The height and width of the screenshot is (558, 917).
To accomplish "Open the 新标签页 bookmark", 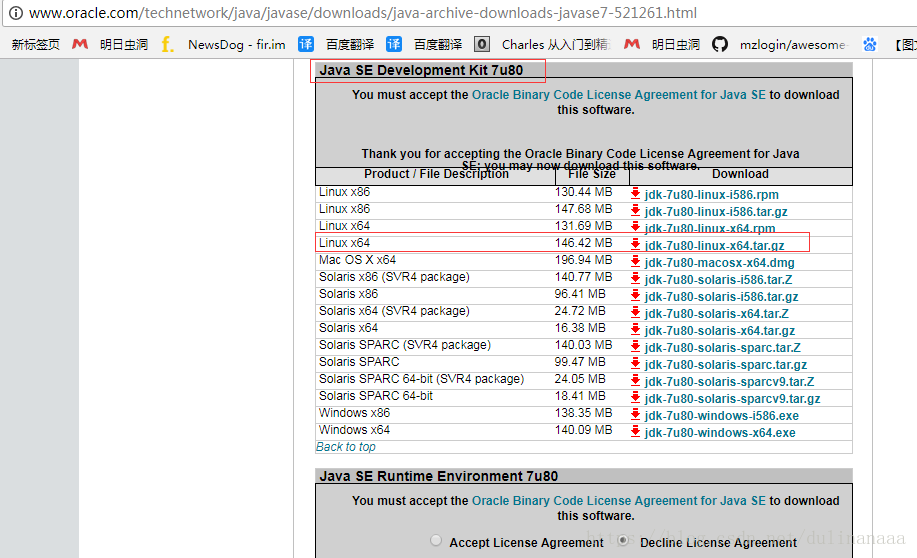I will click(35, 44).
